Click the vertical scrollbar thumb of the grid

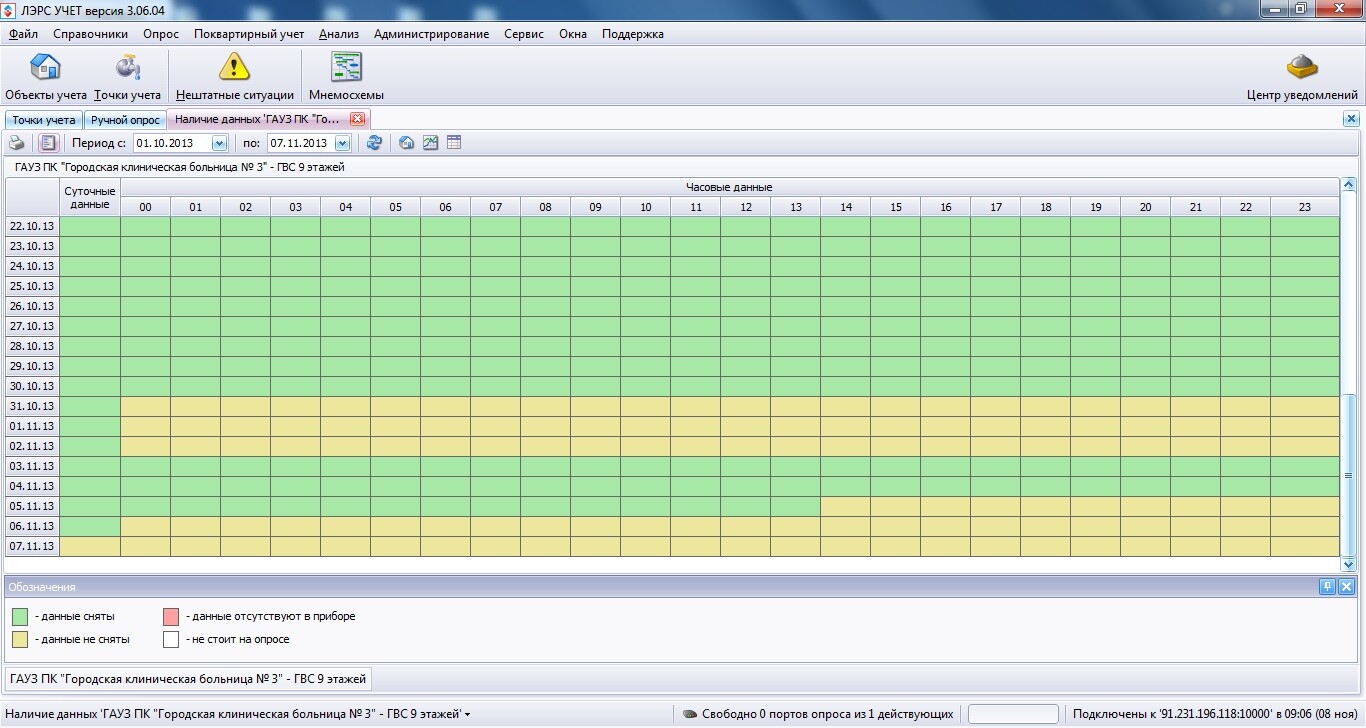tap(1349, 475)
